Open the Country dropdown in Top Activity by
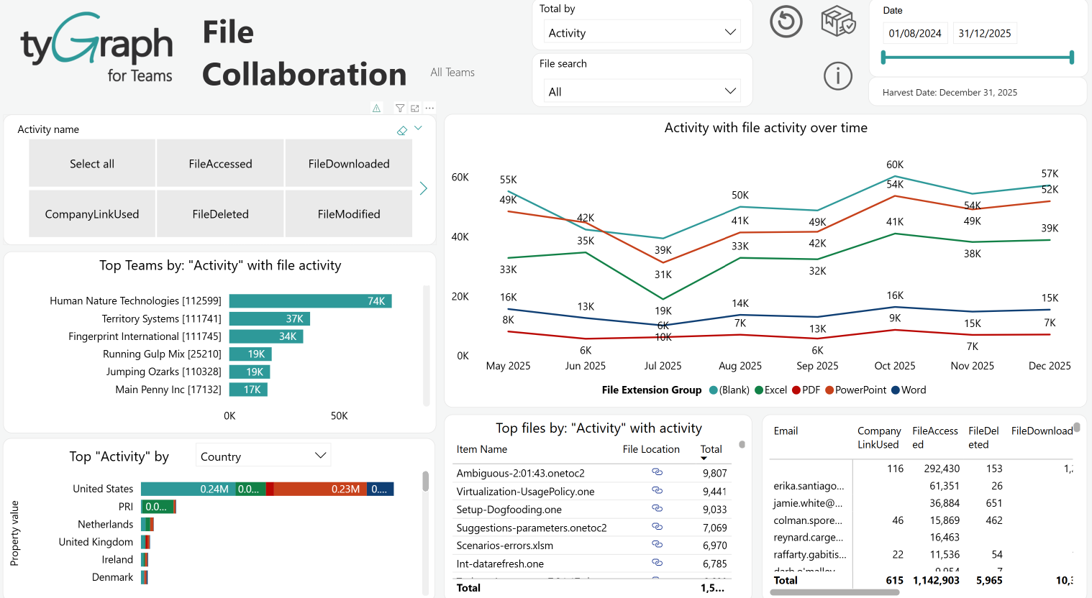This screenshot has height=598, width=1092. 263,456
